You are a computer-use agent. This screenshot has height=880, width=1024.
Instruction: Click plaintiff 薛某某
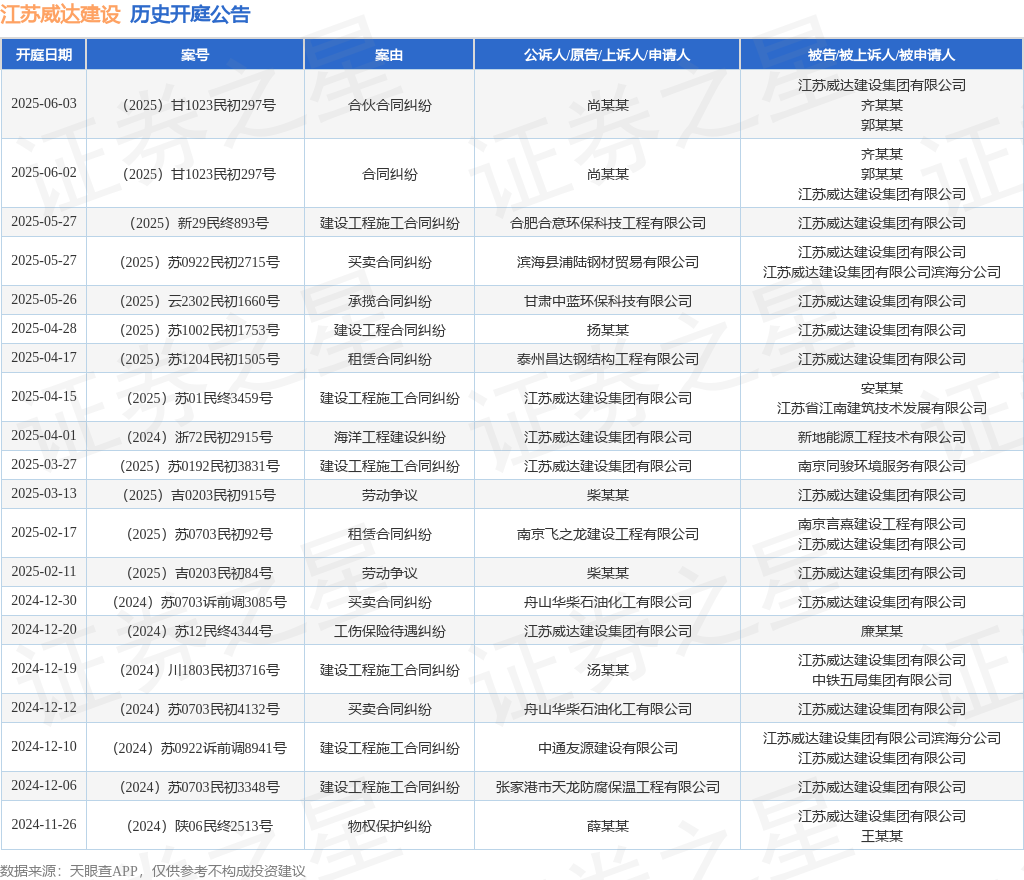pyautogui.click(x=607, y=826)
